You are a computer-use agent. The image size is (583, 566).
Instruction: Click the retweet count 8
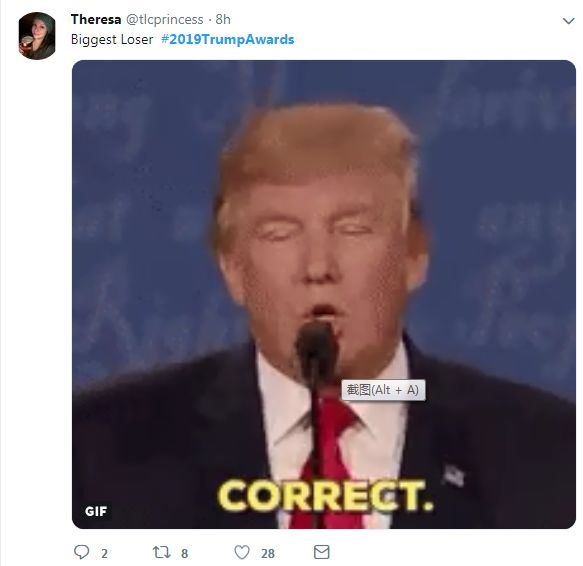coord(184,553)
